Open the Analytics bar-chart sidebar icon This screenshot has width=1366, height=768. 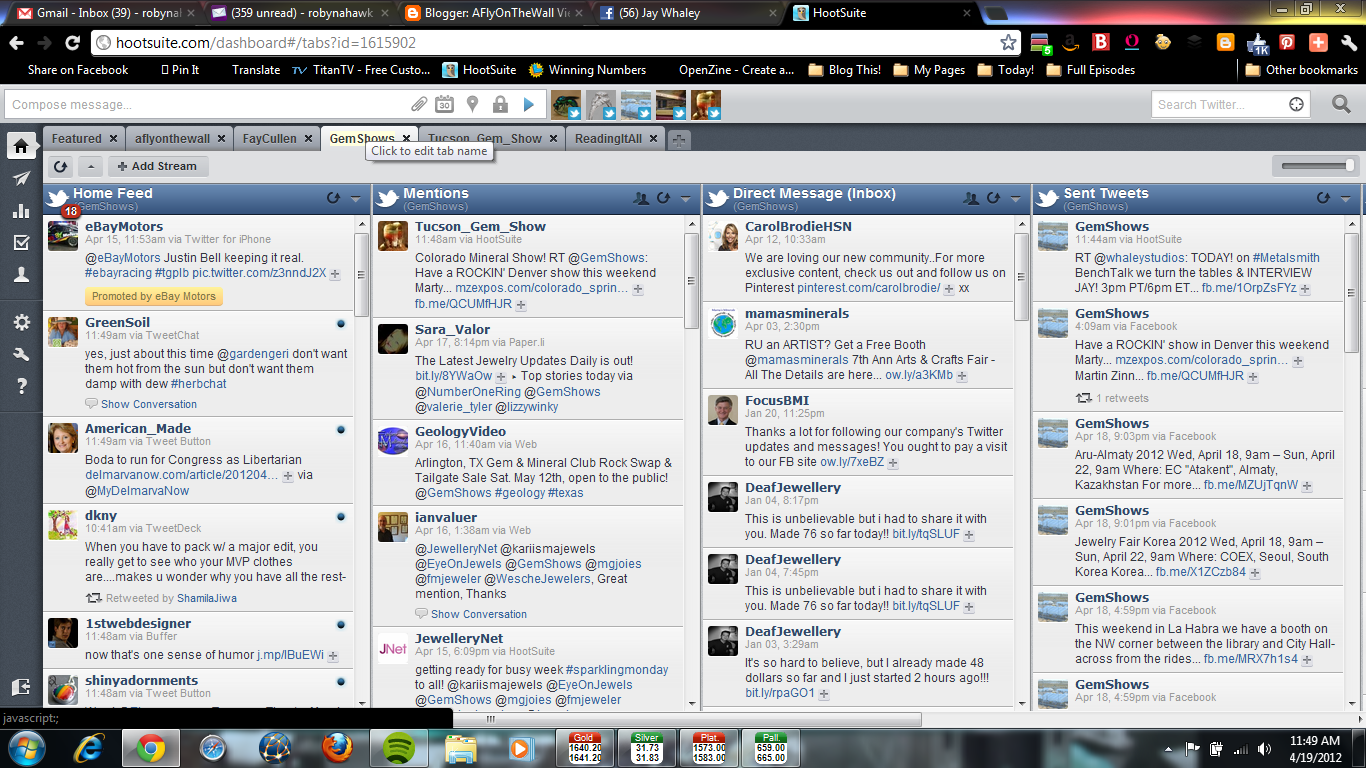pyautogui.click(x=21, y=211)
